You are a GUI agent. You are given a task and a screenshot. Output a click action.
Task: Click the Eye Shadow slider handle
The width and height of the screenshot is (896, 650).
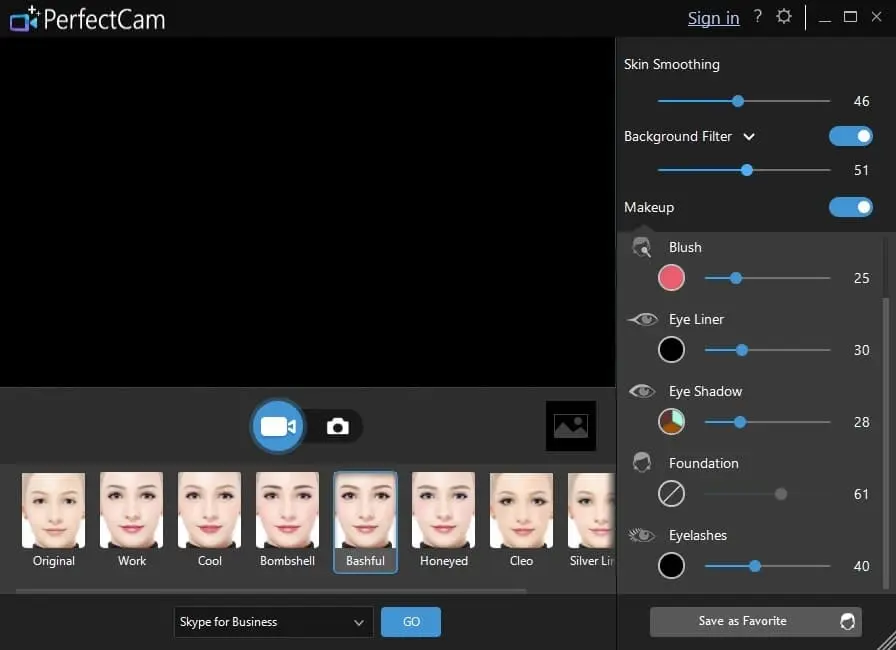(x=740, y=422)
